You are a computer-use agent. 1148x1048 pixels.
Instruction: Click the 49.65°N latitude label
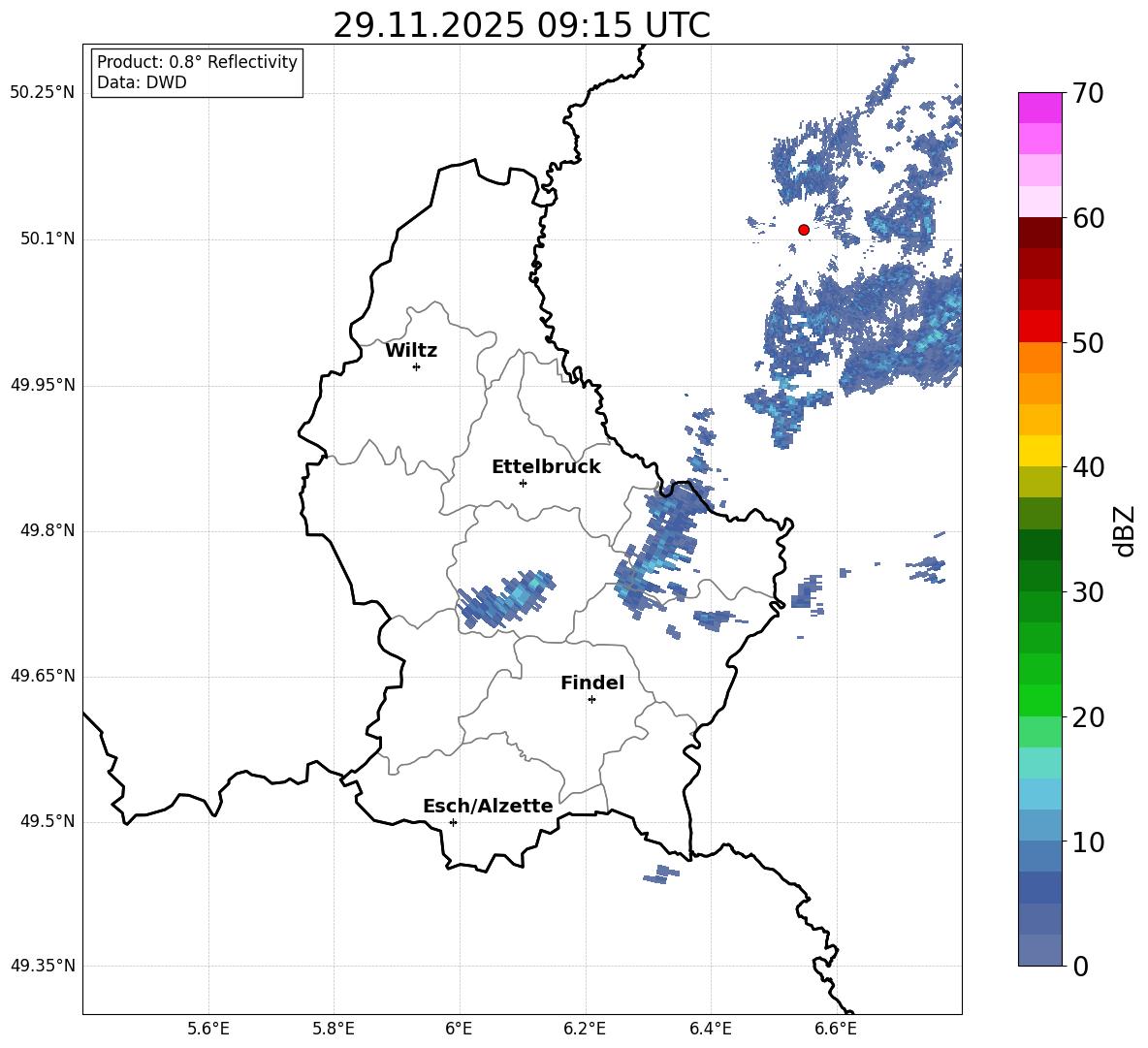point(43,676)
